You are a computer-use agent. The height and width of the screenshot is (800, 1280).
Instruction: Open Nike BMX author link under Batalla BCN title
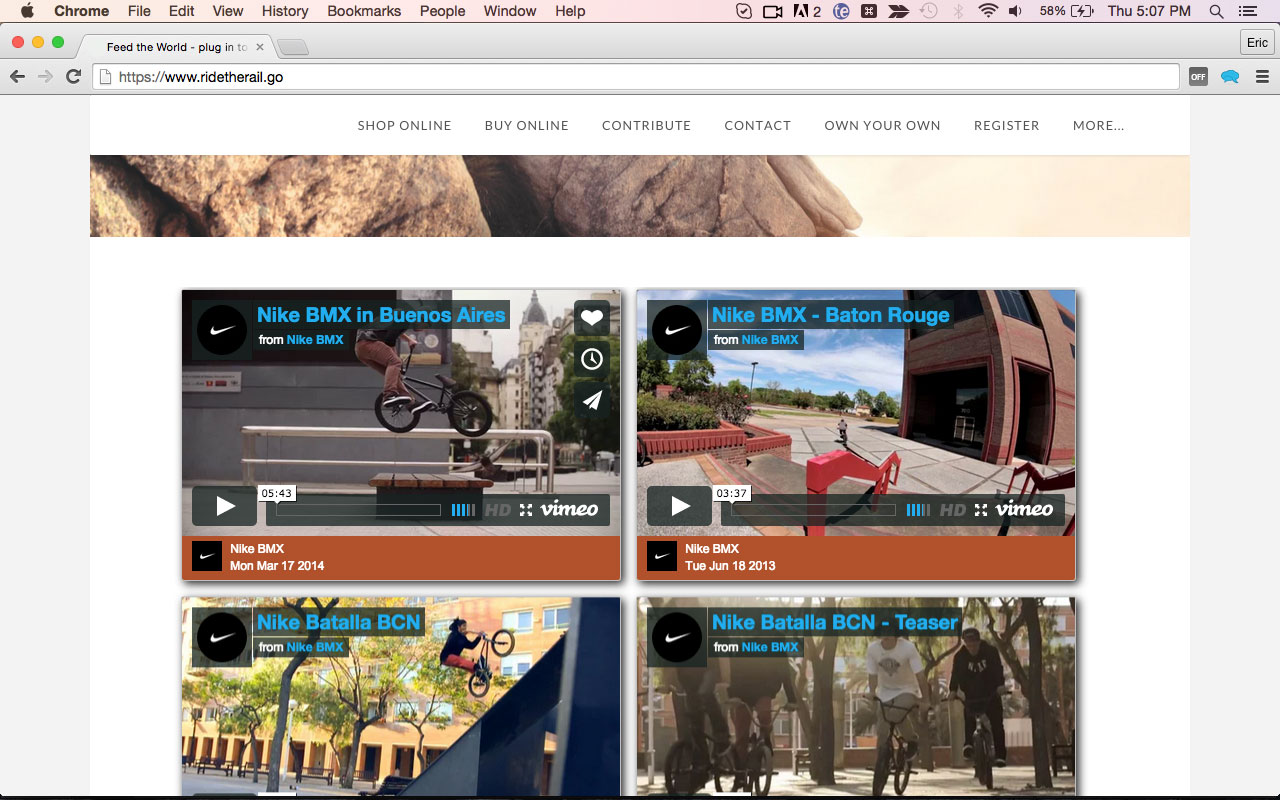pos(315,647)
